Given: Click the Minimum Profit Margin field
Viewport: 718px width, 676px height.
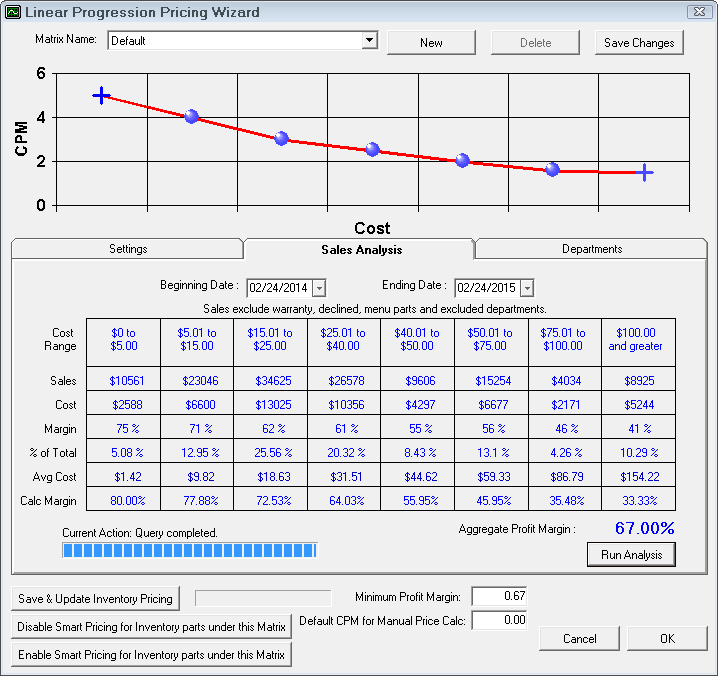Looking at the screenshot, I should pos(498,597).
